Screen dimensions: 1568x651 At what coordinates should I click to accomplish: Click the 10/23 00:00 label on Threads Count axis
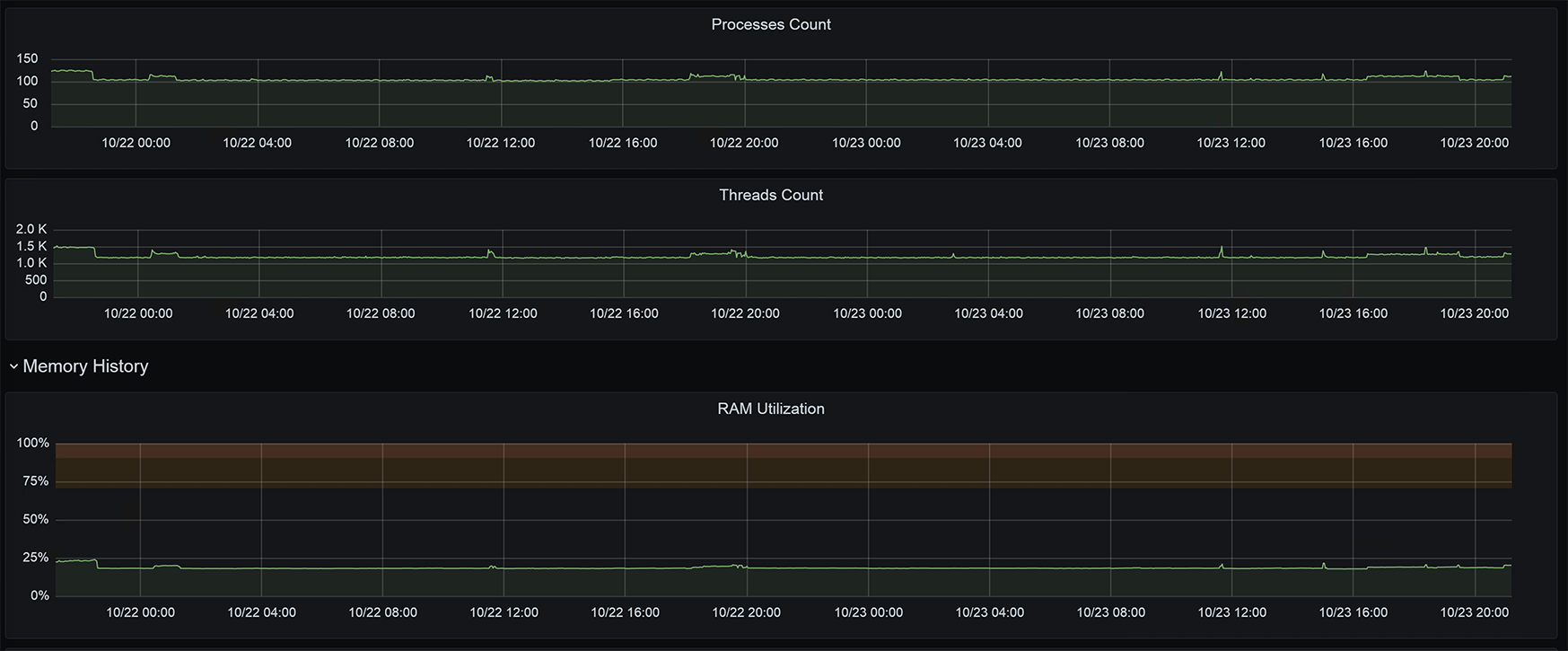coord(867,313)
